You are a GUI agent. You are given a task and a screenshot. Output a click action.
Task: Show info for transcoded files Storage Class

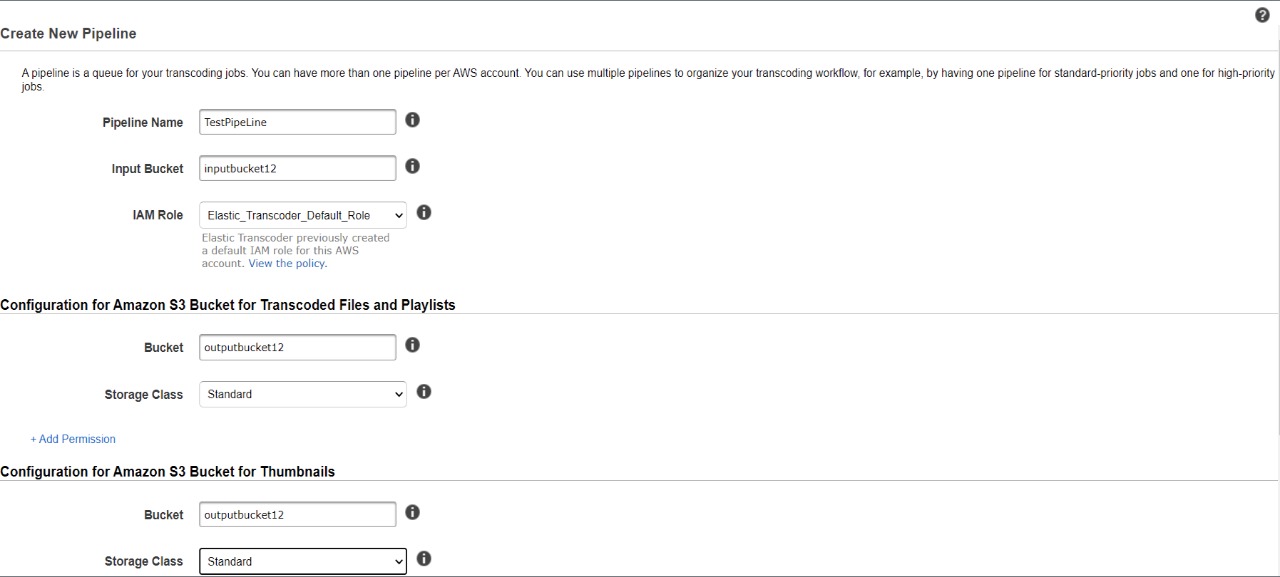pos(424,392)
